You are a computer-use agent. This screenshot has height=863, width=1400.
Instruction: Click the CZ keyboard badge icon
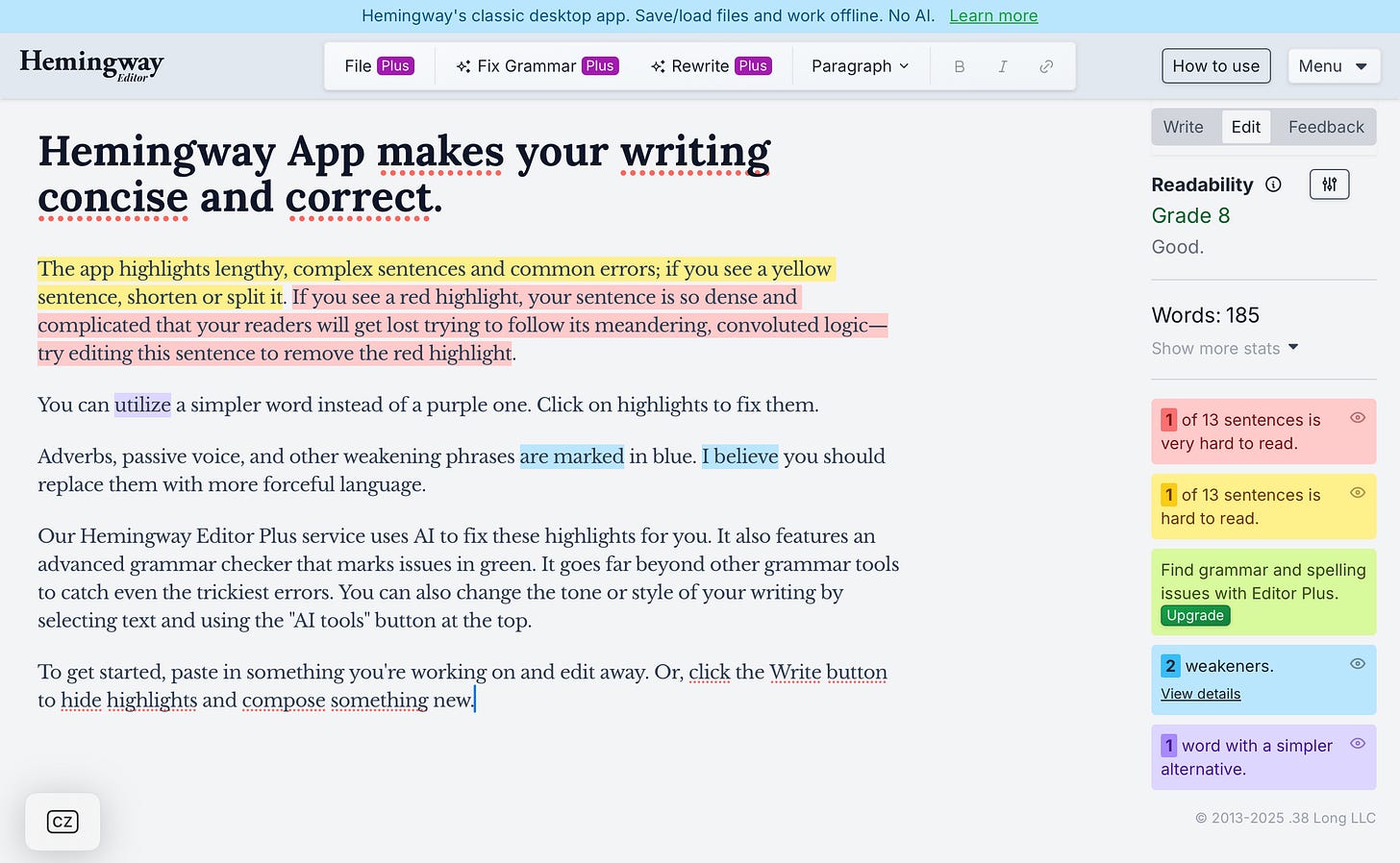[x=62, y=822]
